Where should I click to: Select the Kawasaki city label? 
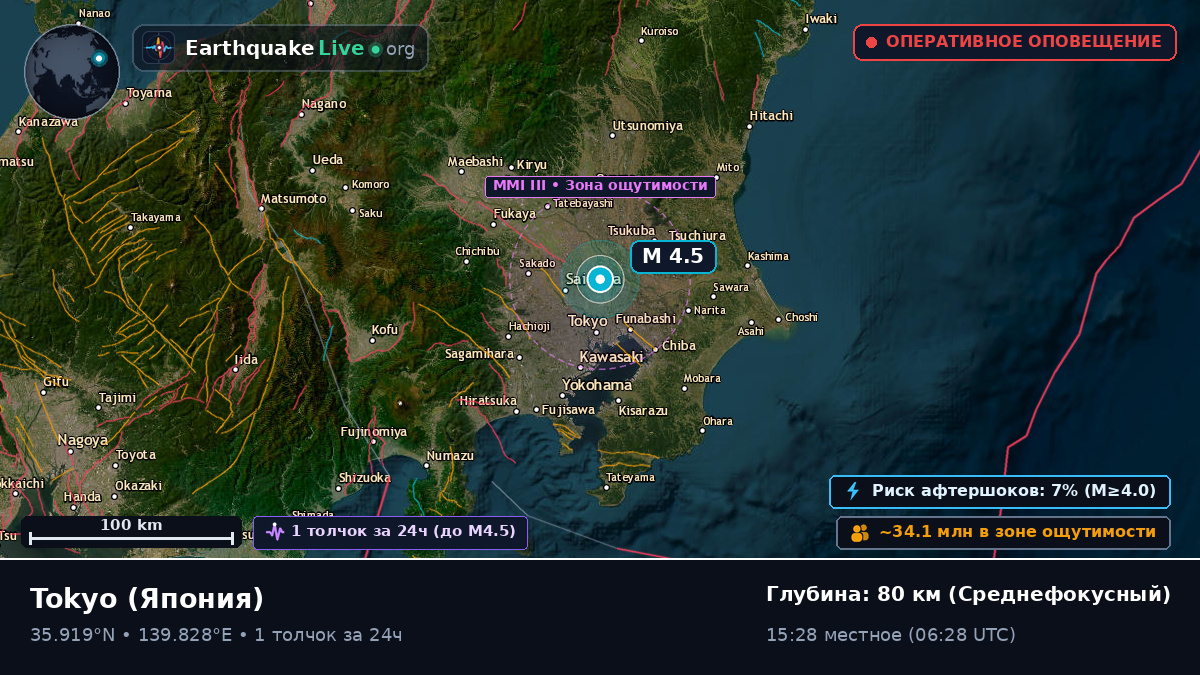611,357
